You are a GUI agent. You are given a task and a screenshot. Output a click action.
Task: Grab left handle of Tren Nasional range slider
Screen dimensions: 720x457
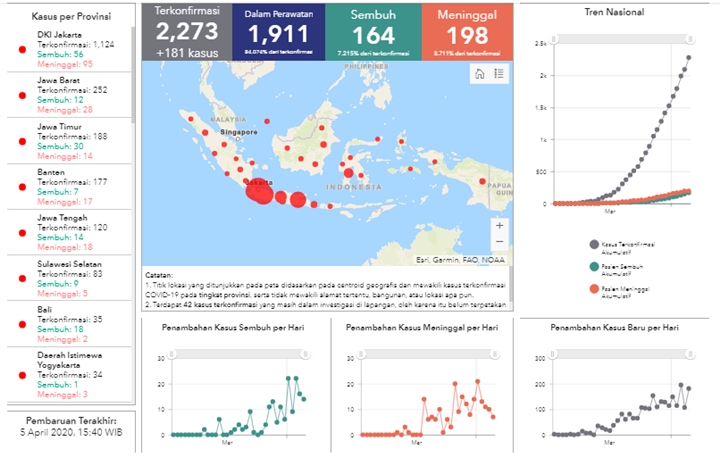554,39
